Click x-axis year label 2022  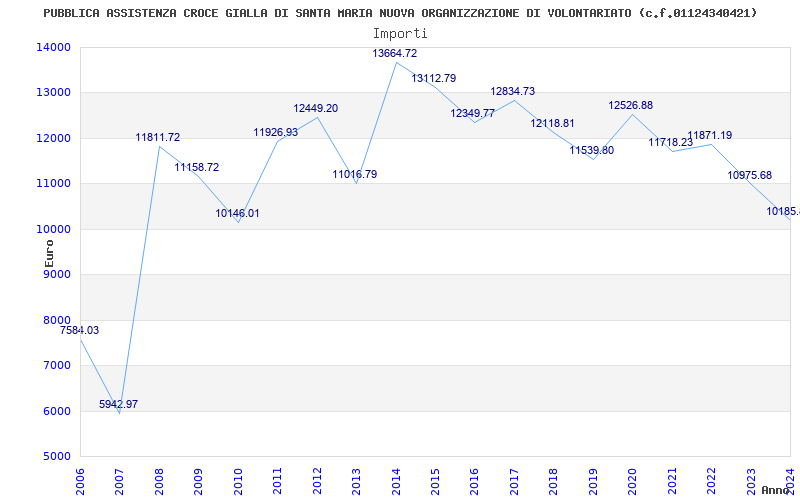[x=712, y=481]
